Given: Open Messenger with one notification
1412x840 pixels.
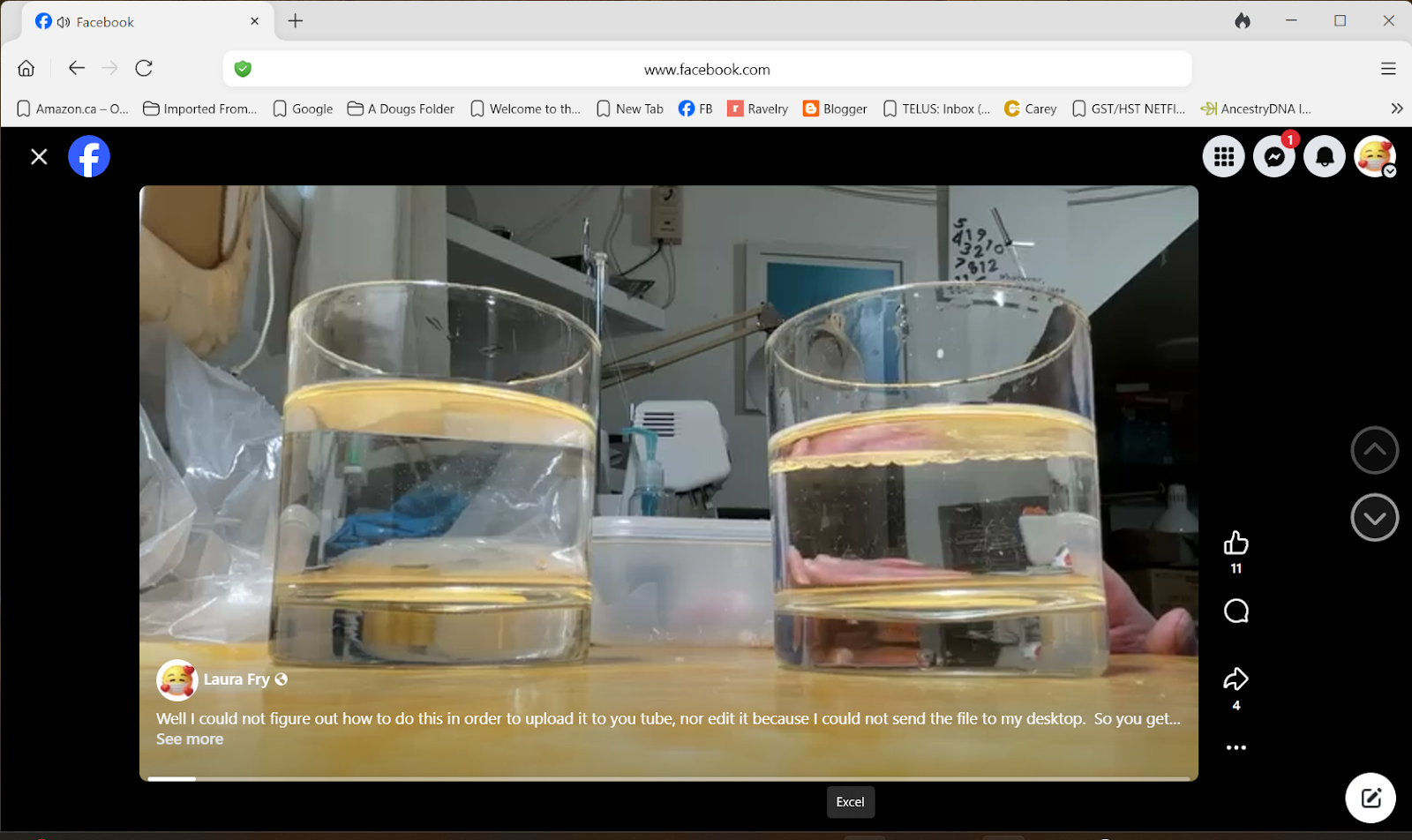Looking at the screenshot, I should pyautogui.click(x=1274, y=157).
